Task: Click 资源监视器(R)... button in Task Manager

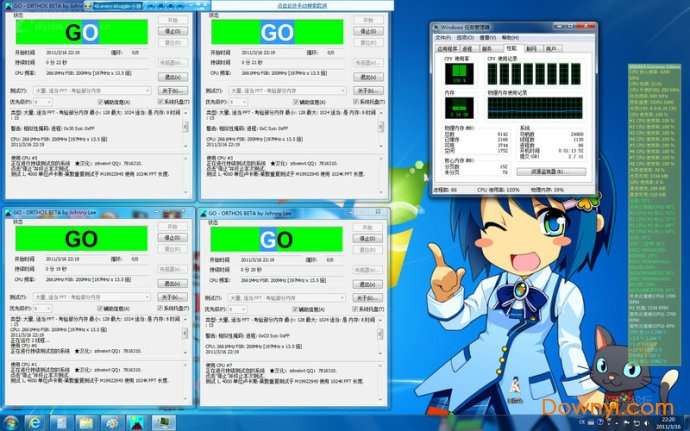Action: tap(551, 172)
